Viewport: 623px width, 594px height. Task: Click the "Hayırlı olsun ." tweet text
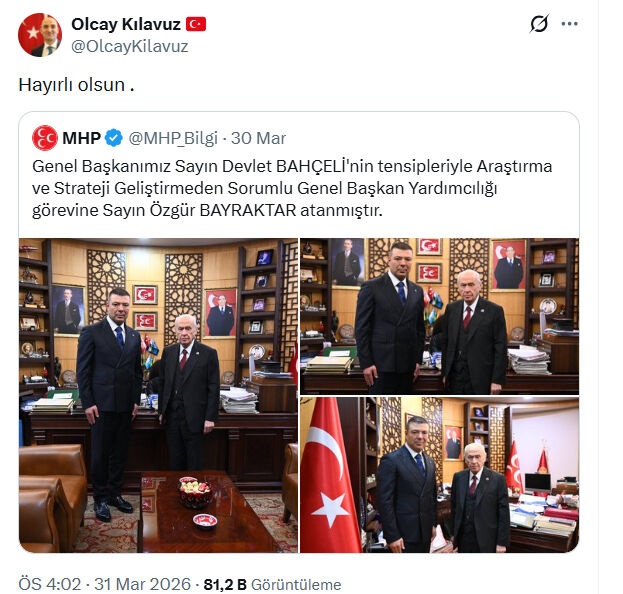click(76, 85)
